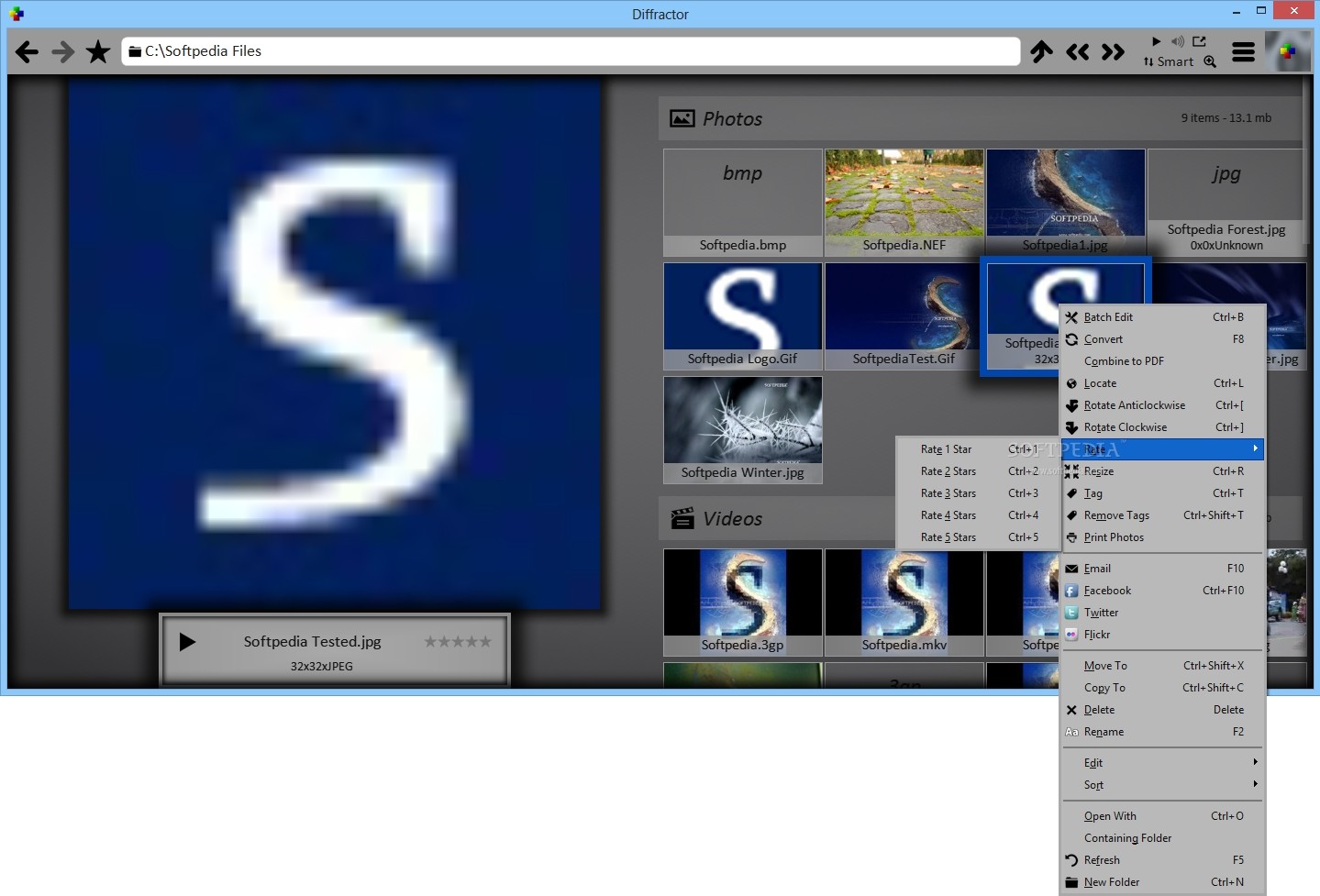Click the magnifier zoom icon
Image resolution: width=1320 pixels, height=896 pixels.
(x=1210, y=61)
